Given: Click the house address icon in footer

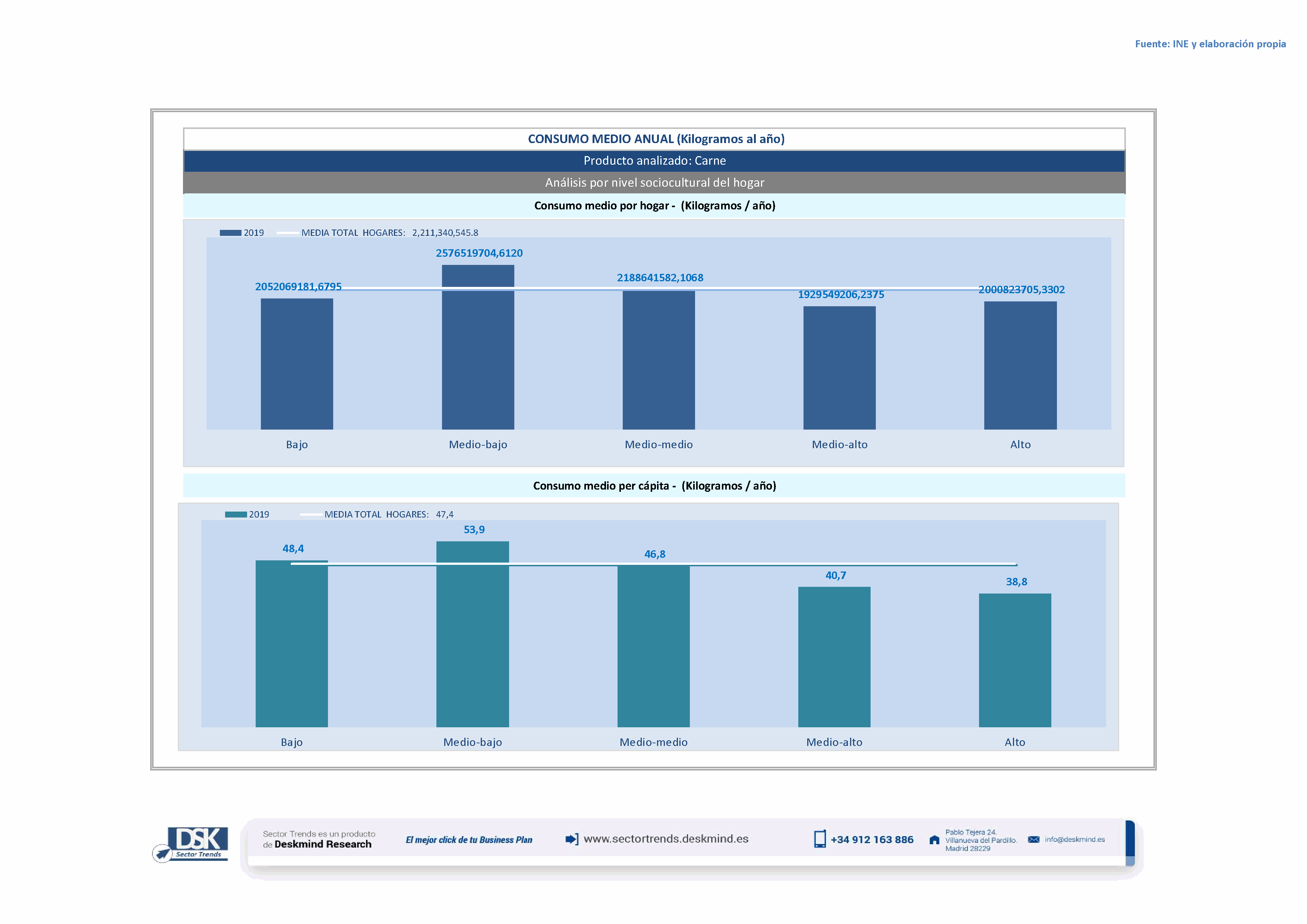Looking at the screenshot, I should pyautogui.click(x=934, y=840).
